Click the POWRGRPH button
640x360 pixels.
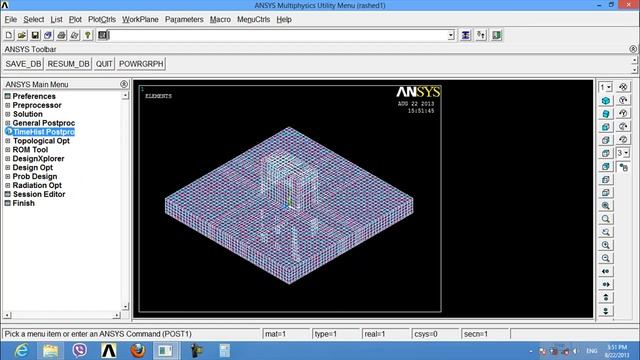tap(141, 64)
